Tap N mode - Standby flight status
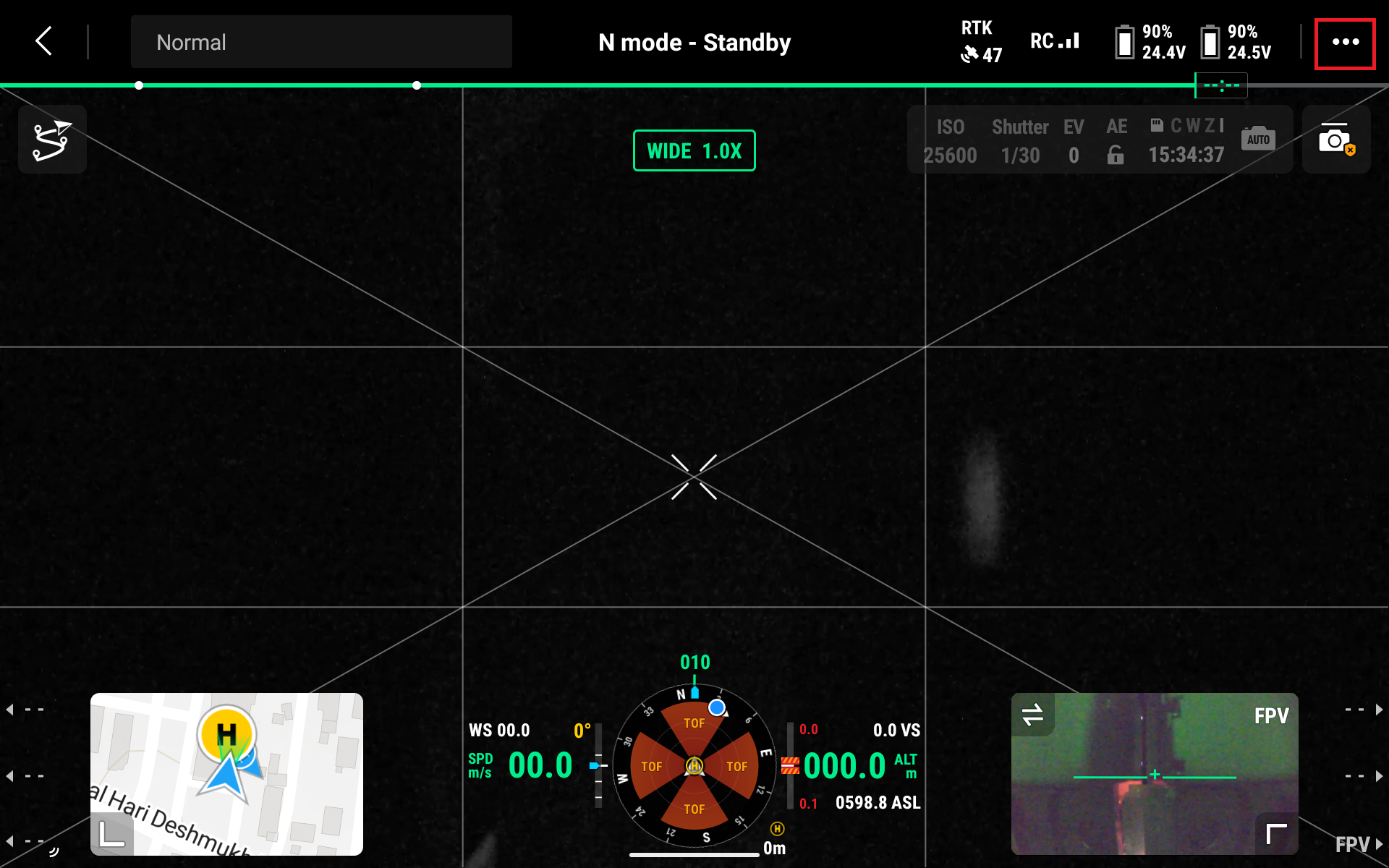 pyautogui.click(x=694, y=43)
